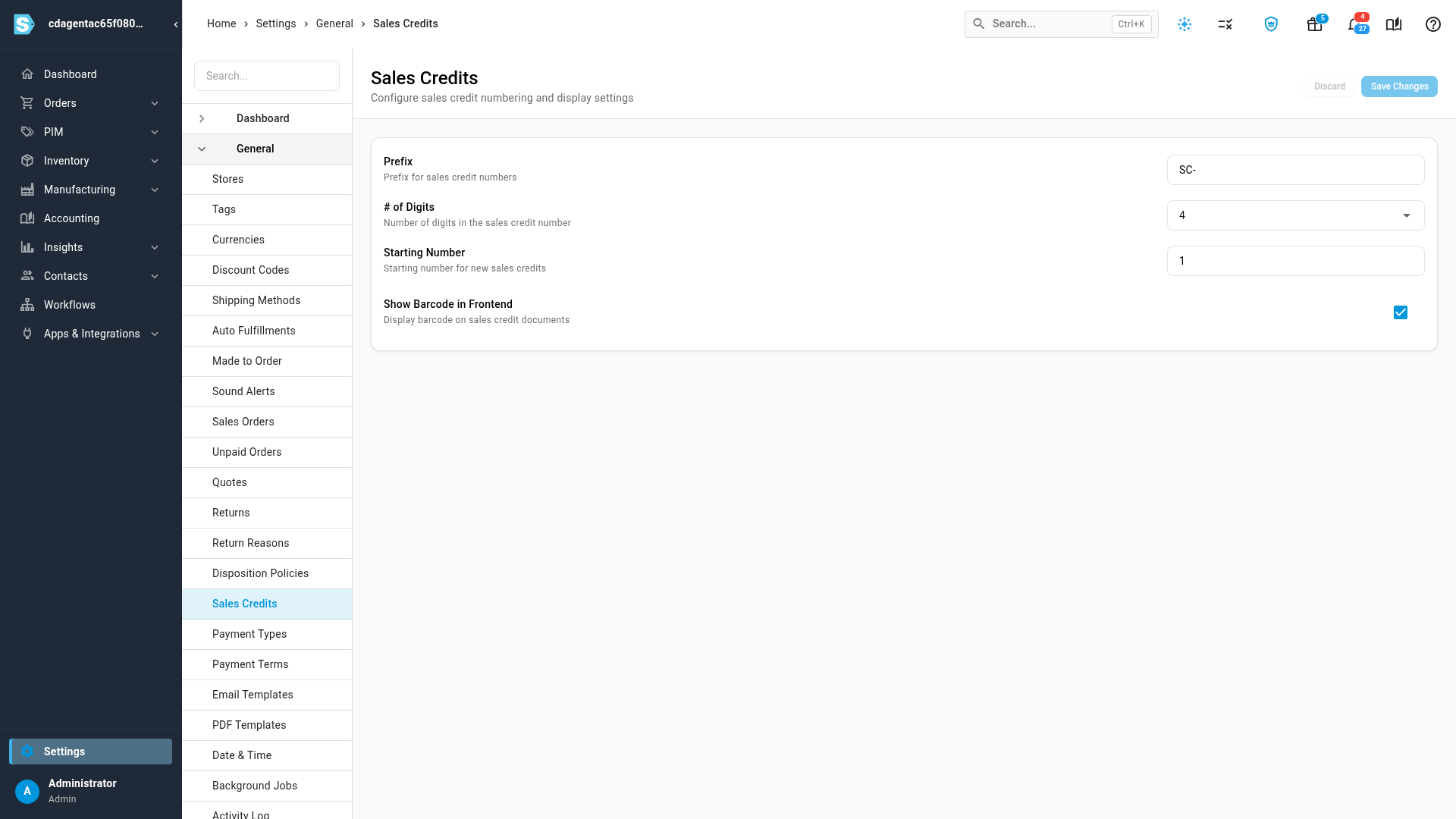Click the Workflows diagram icon
Image resolution: width=1456 pixels, height=819 pixels.
click(27, 305)
